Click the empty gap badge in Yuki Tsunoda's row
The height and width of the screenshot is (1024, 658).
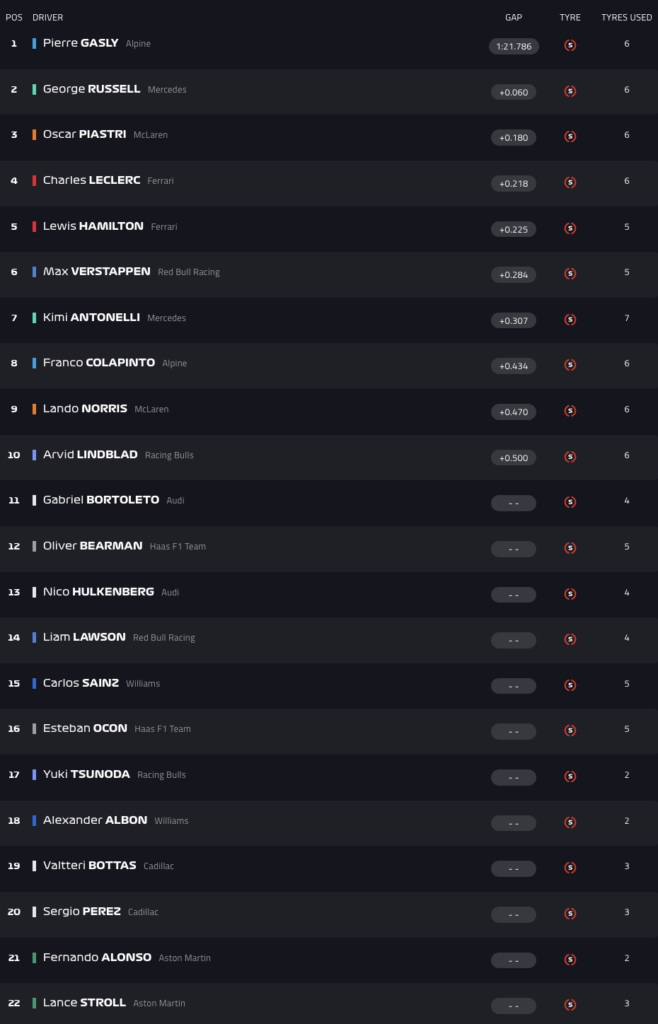514,778
